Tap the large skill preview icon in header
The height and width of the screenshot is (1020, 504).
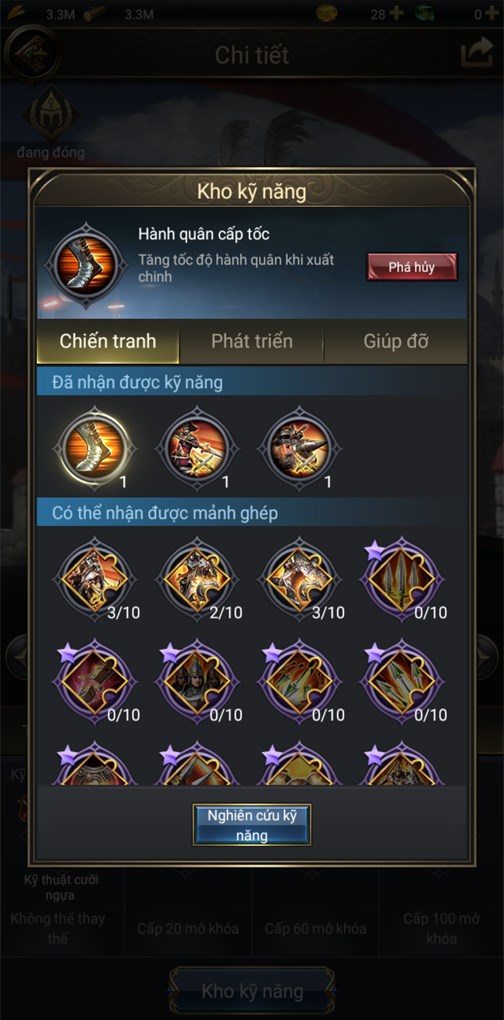(86, 265)
